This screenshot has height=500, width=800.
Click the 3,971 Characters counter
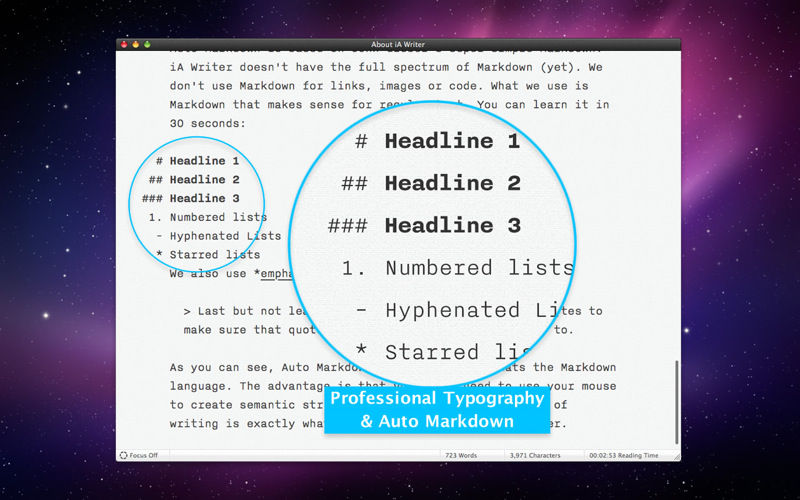(535, 455)
